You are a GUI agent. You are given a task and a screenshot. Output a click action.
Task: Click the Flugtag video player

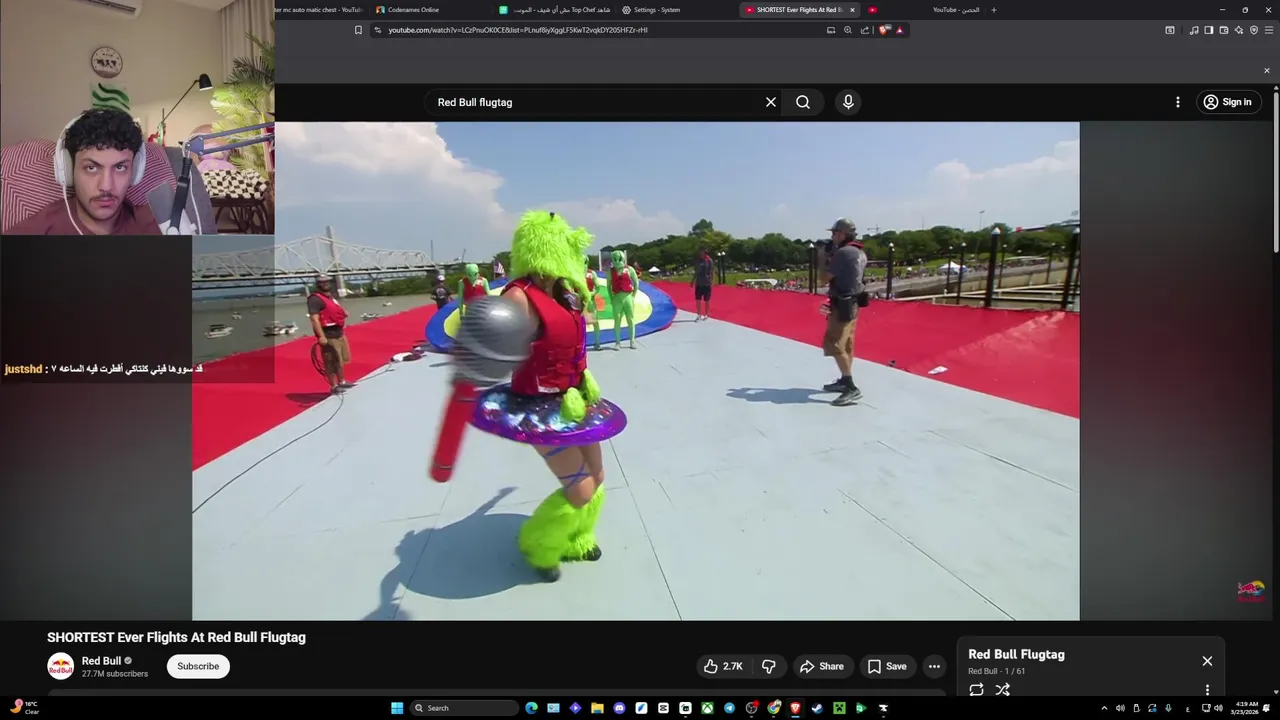[636, 371]
